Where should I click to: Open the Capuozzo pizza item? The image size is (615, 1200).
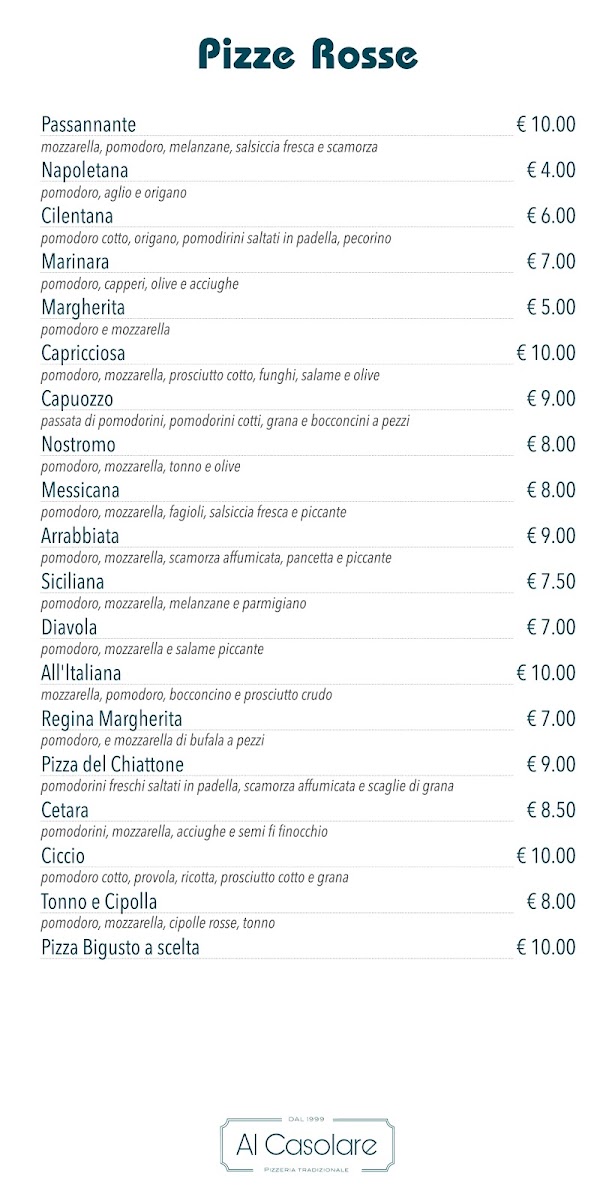[77, 399]
